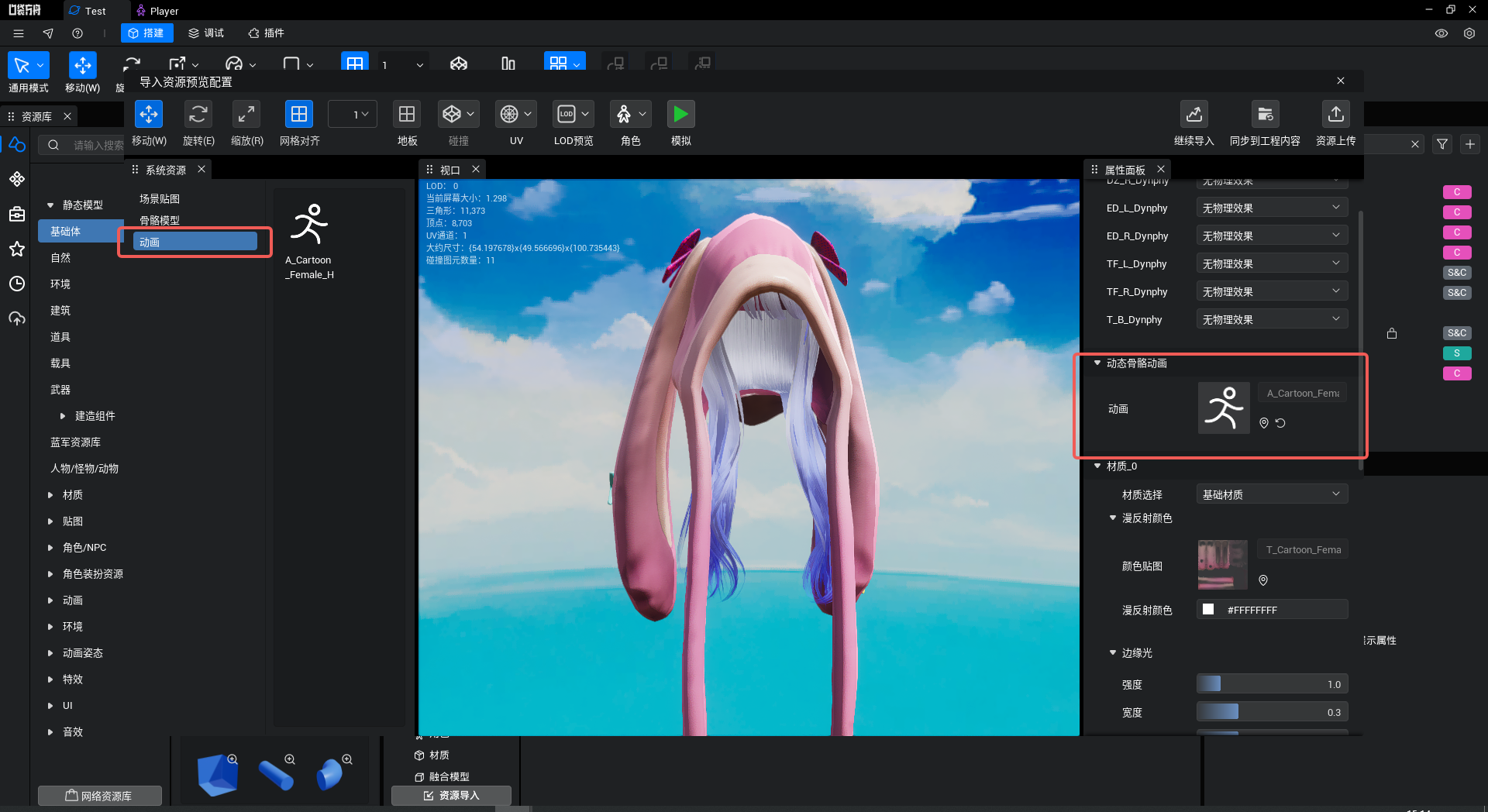
Task: Switch to the 视口 viewport tab
Action: pos(449,170)
